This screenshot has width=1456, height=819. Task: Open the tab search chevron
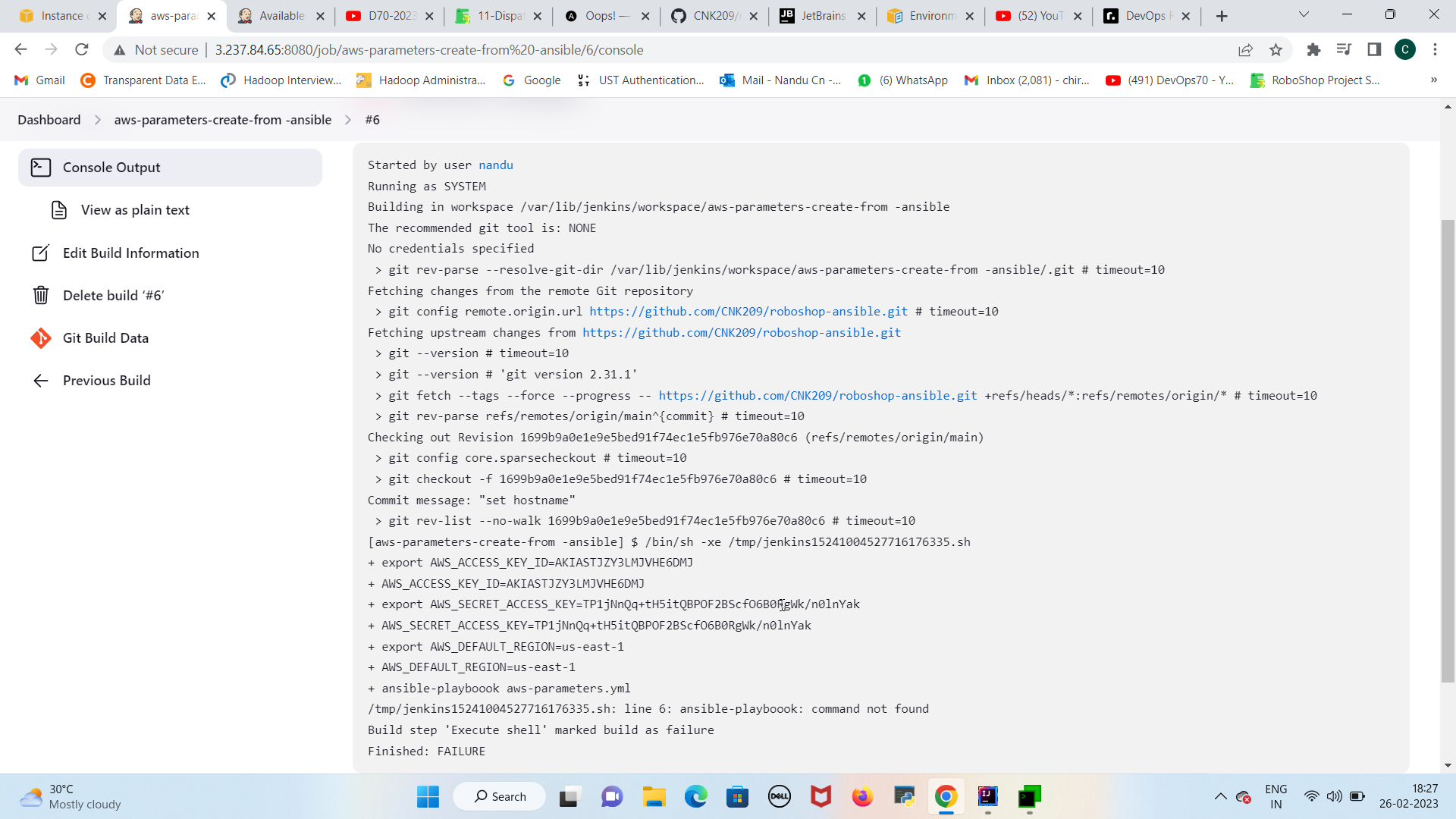(1304, 14)
